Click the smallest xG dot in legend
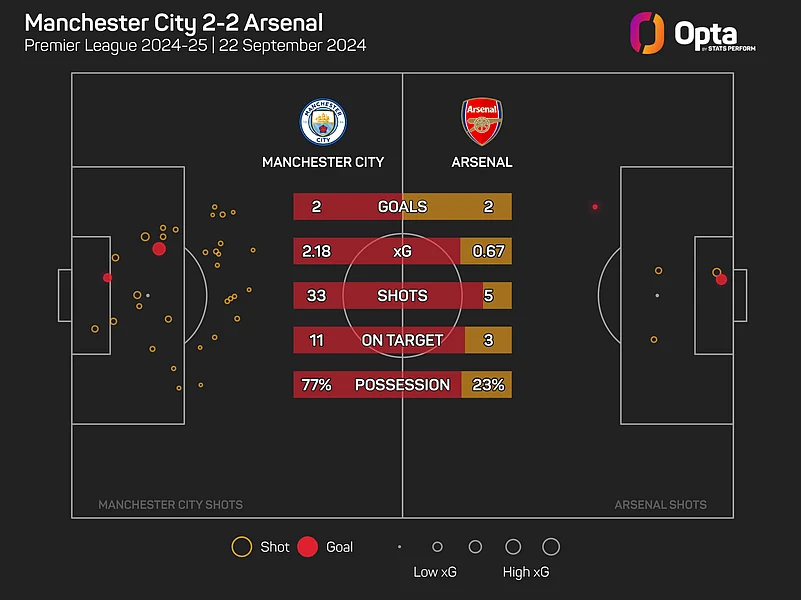The image size is (801, 600). 399,547
